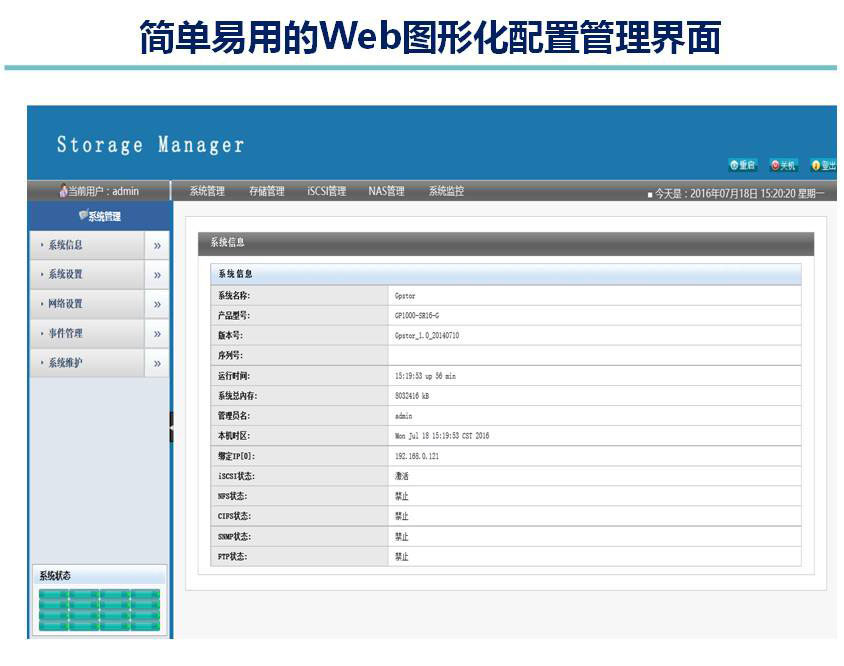
Task: Select 网络设置 in the sidebar
Action: 66,304
